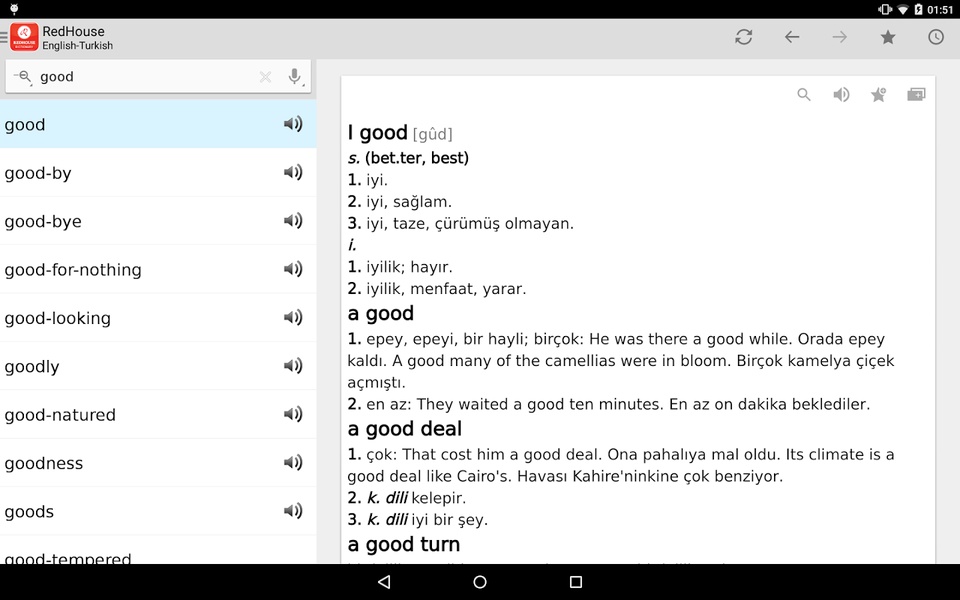
Task: Play audio in the definition card
Action: click(x=841, y=95)
